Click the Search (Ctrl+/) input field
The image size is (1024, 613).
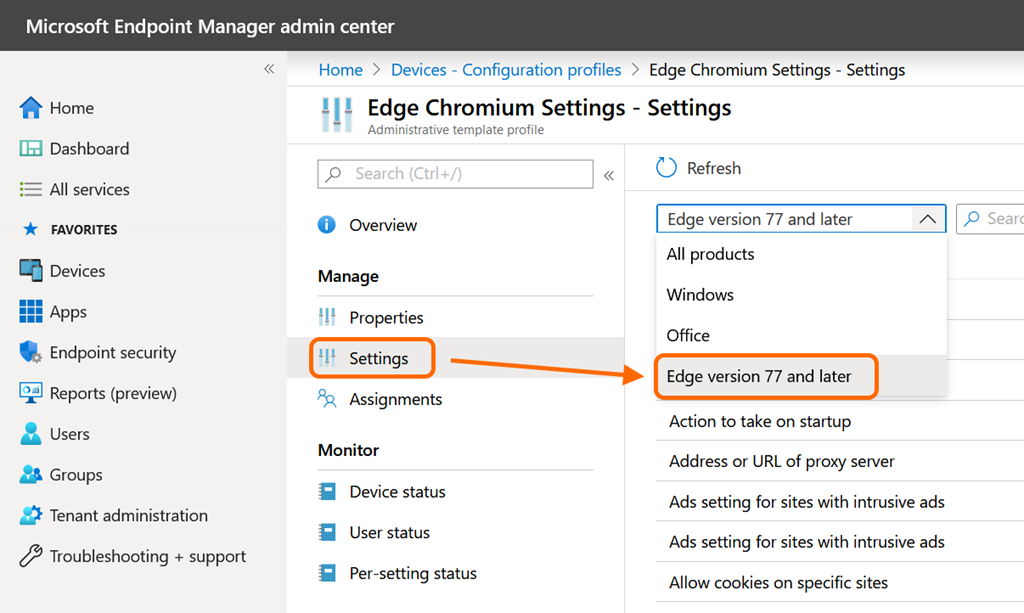pos(466,174)
